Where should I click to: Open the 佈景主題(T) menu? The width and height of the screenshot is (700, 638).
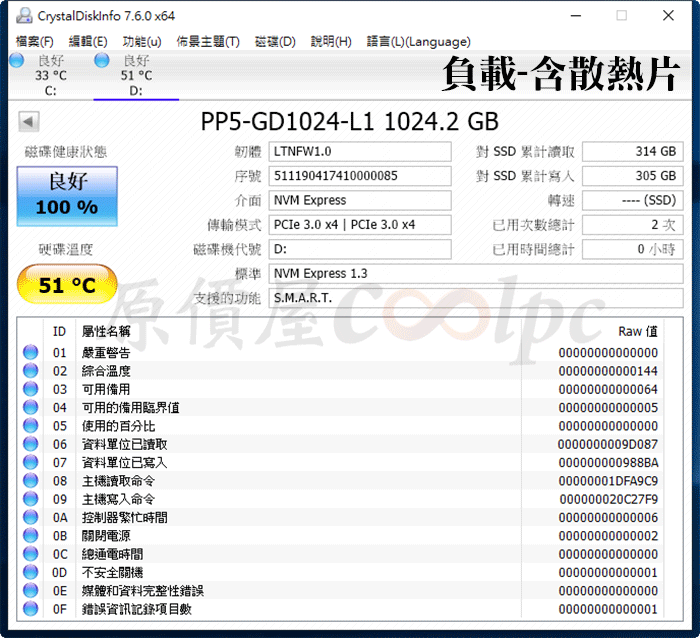pyautogui.click(x=208, y=42)
